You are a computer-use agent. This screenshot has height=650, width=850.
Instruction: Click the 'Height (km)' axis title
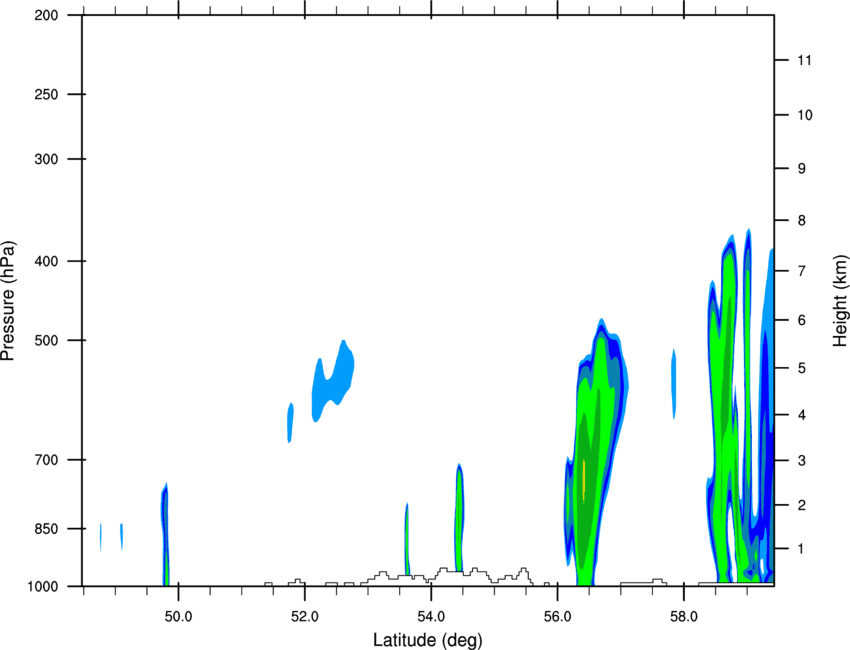[x=840, y=300]
